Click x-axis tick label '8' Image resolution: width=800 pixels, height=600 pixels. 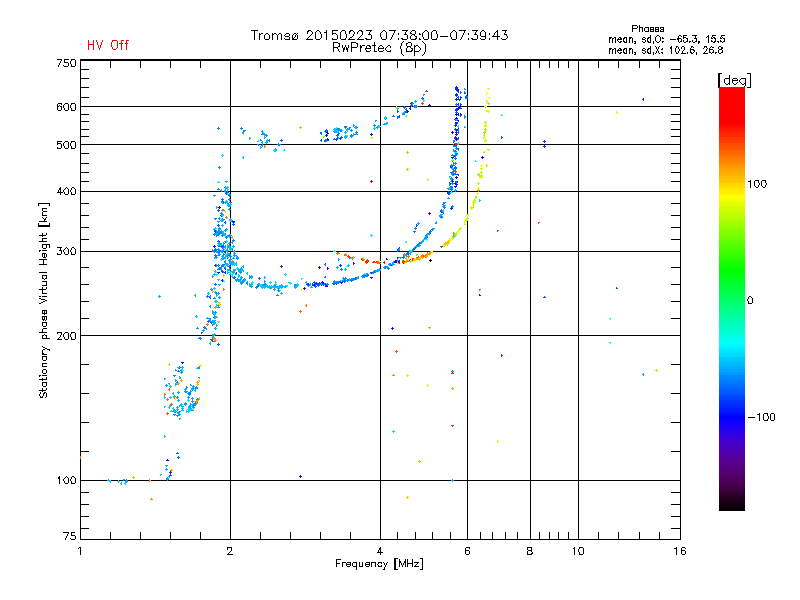[x=530, y=551]
